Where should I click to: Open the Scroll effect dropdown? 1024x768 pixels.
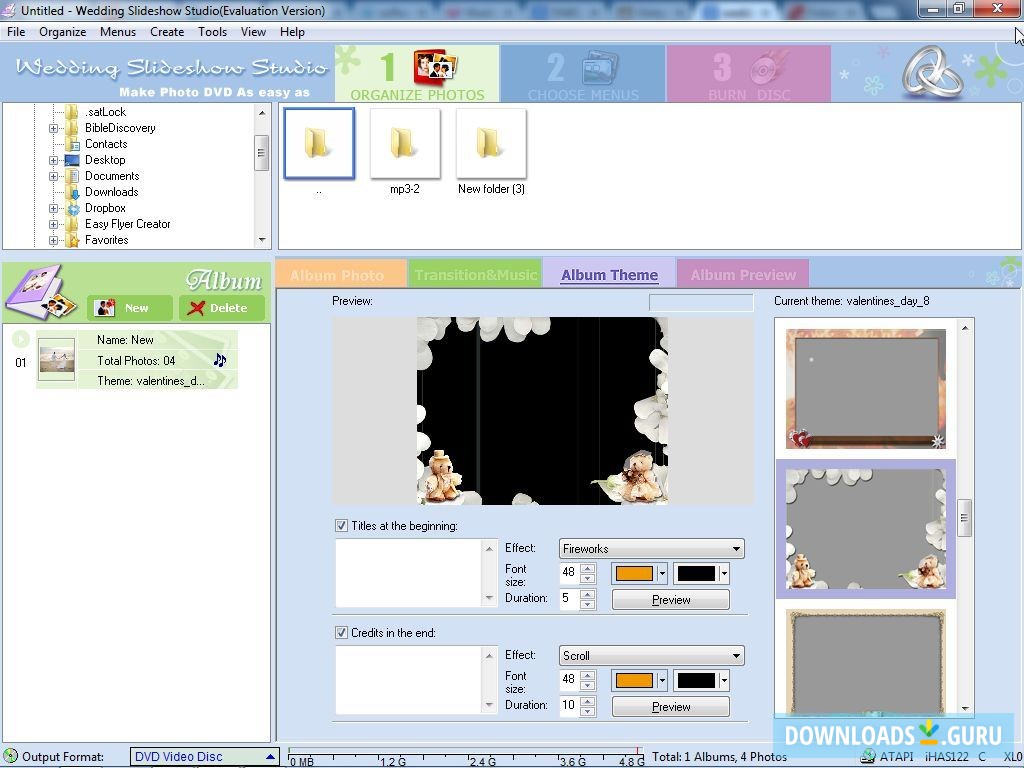tap(652, 656)
